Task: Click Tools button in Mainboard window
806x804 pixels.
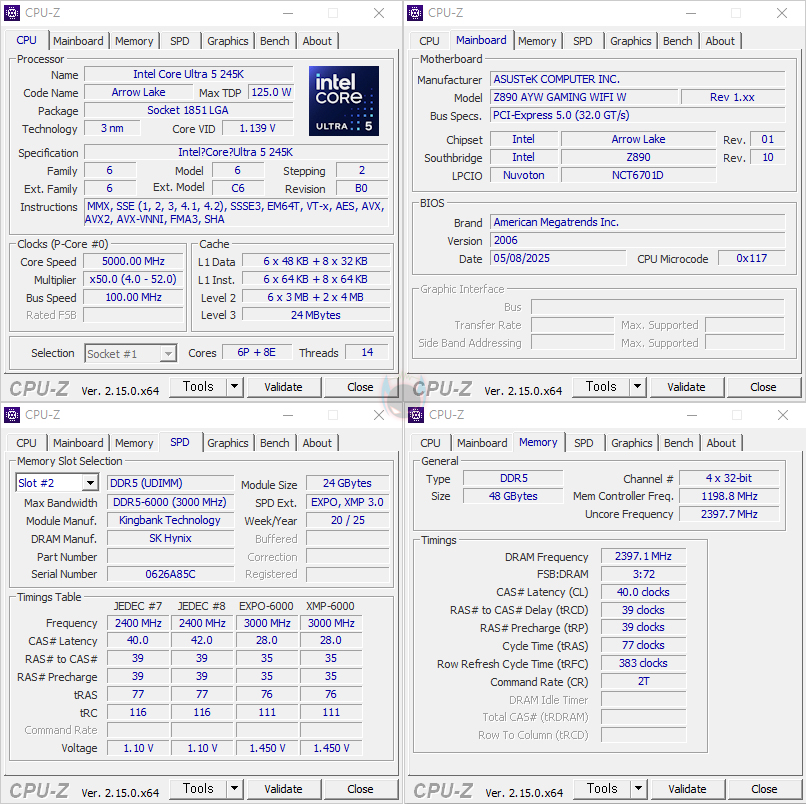Action: [x=601, y=387]
